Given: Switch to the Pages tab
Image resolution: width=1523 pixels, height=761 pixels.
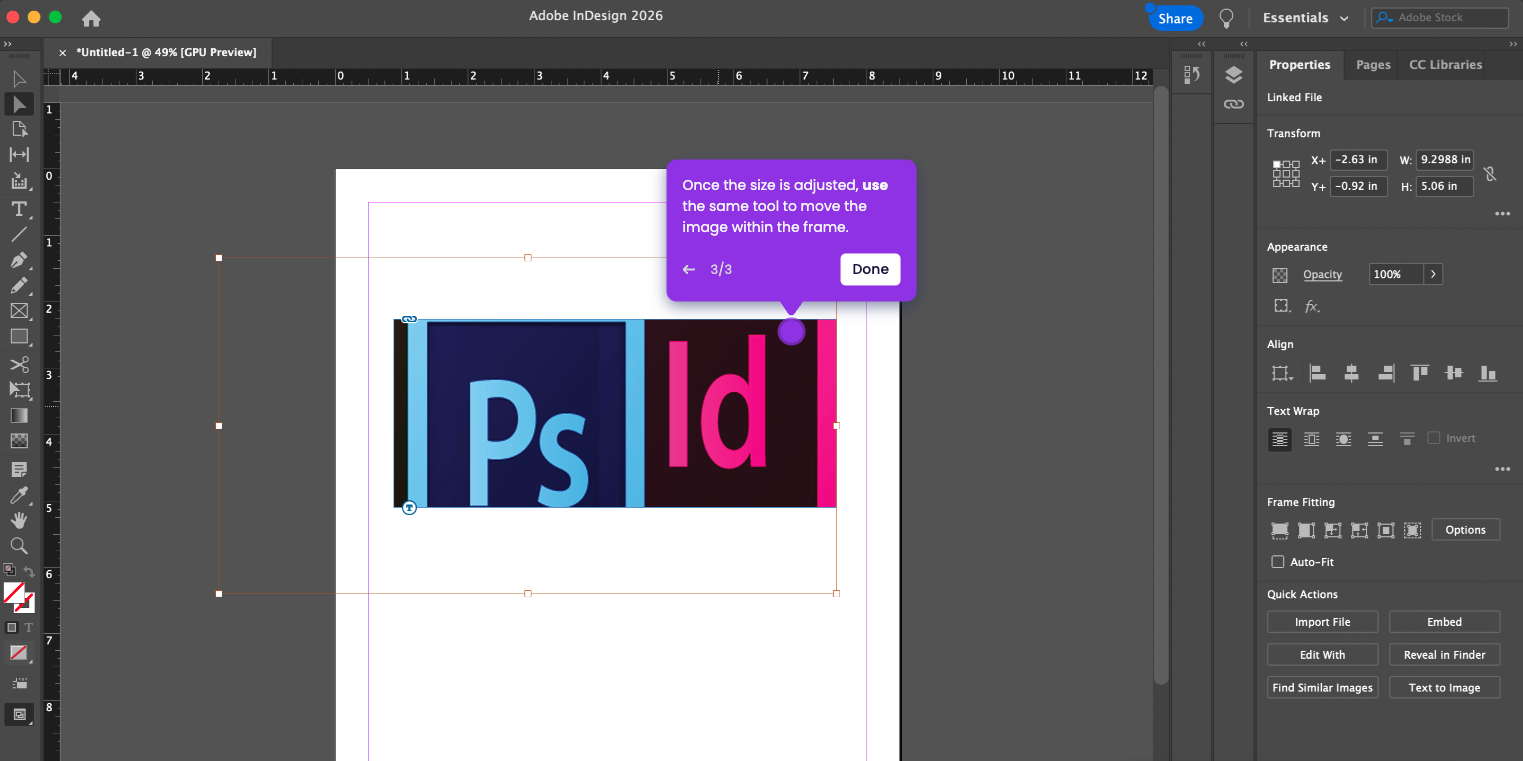Looking at the screenshot, I should 1373,65.
